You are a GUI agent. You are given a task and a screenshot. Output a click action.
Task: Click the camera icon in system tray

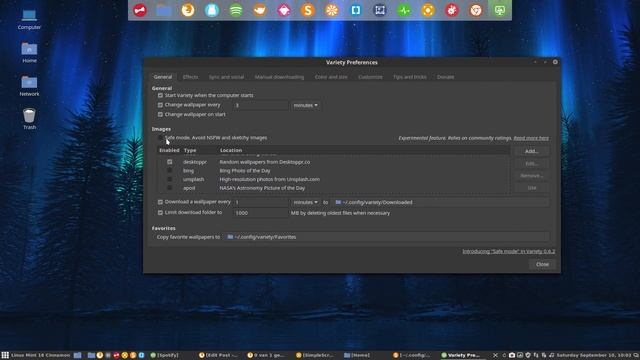click(511, 355)
